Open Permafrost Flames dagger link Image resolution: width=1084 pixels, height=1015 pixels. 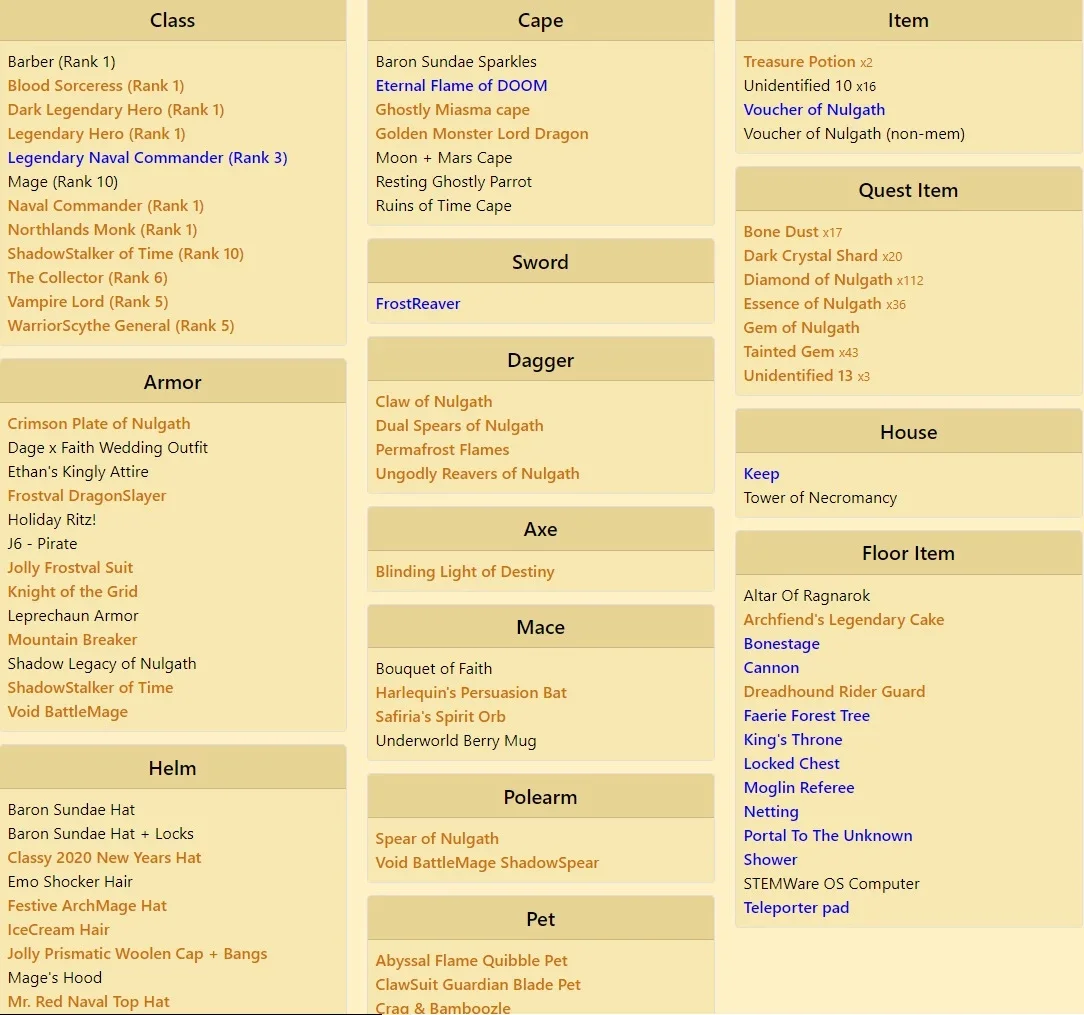pos(442,449)
